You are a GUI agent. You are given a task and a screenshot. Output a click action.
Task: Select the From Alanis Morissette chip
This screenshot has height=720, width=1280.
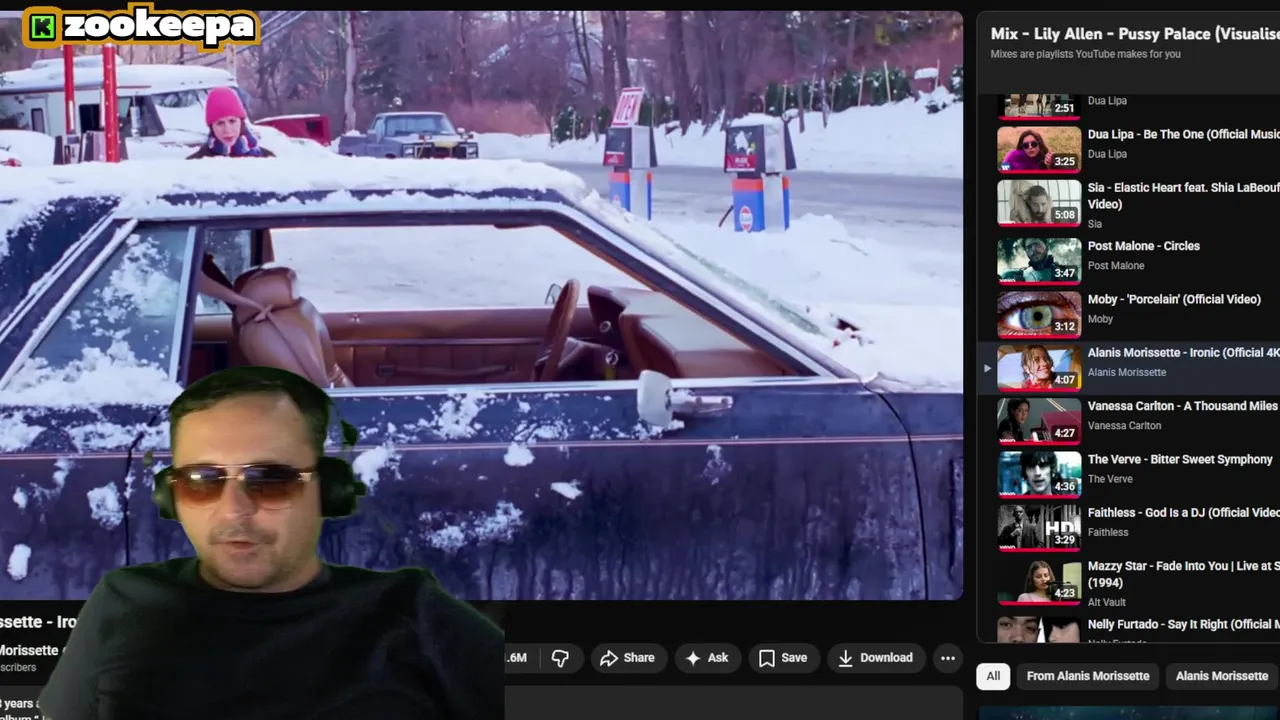[1088, 676]
